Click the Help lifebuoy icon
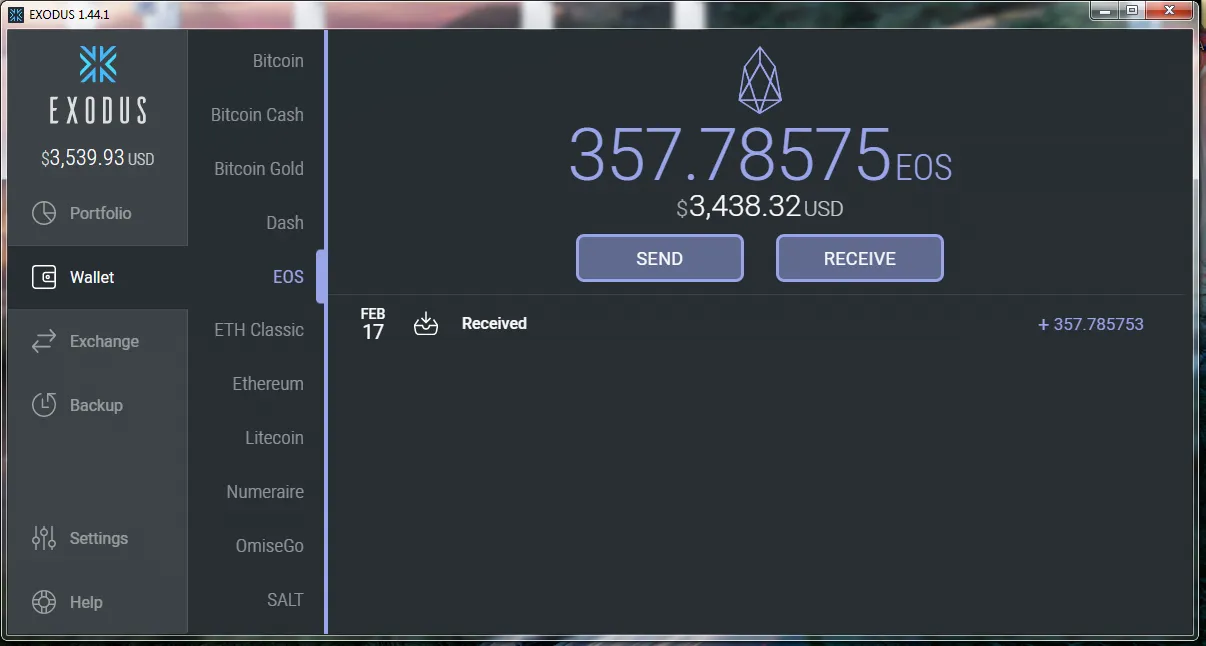 pyautogui.click(x=43, y=602)
